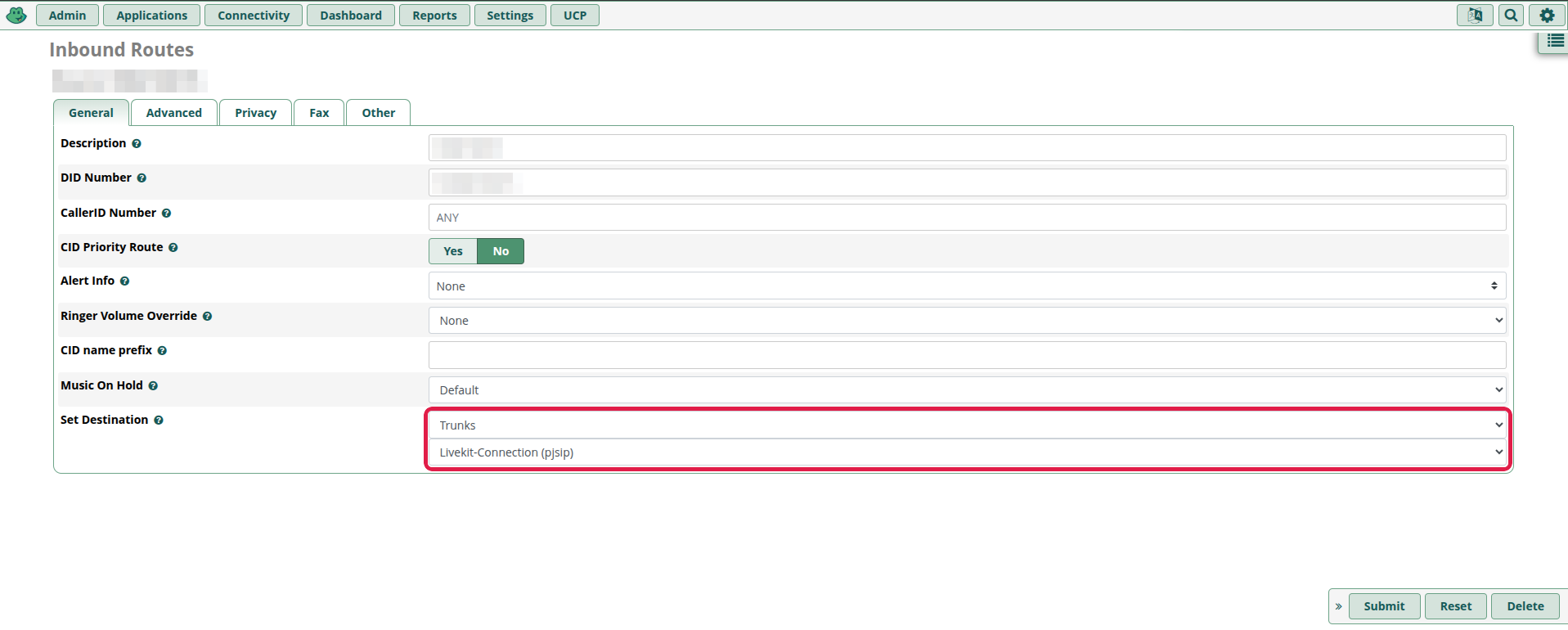Show help for CID name prefix
This screenshot has width=1568, height=630.
click(162, 351)
